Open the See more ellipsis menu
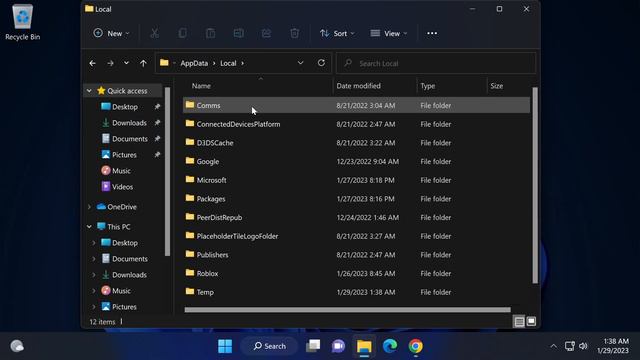This screenshot has height=360, width=640. point(432,33)
